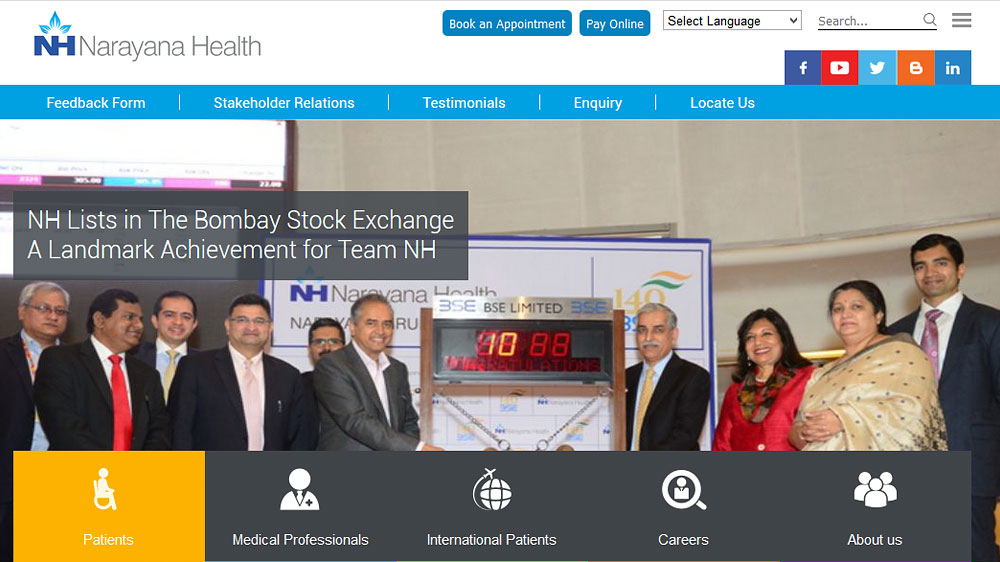Open the Feedback Form menu item
The width and height of the screenshot is (1000, 562).
point(96,103)
